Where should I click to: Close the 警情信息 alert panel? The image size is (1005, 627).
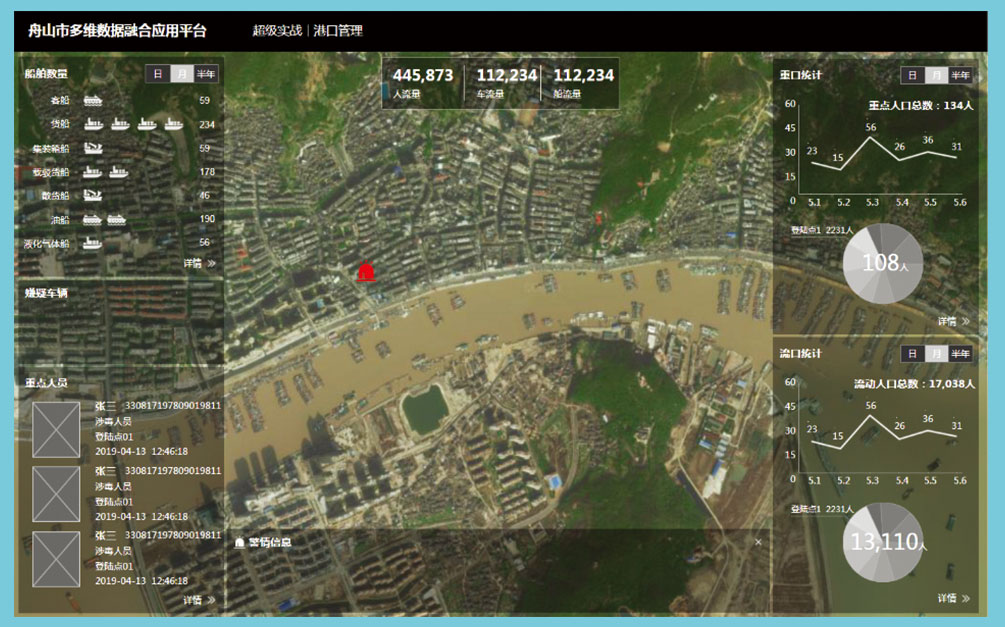758,542
